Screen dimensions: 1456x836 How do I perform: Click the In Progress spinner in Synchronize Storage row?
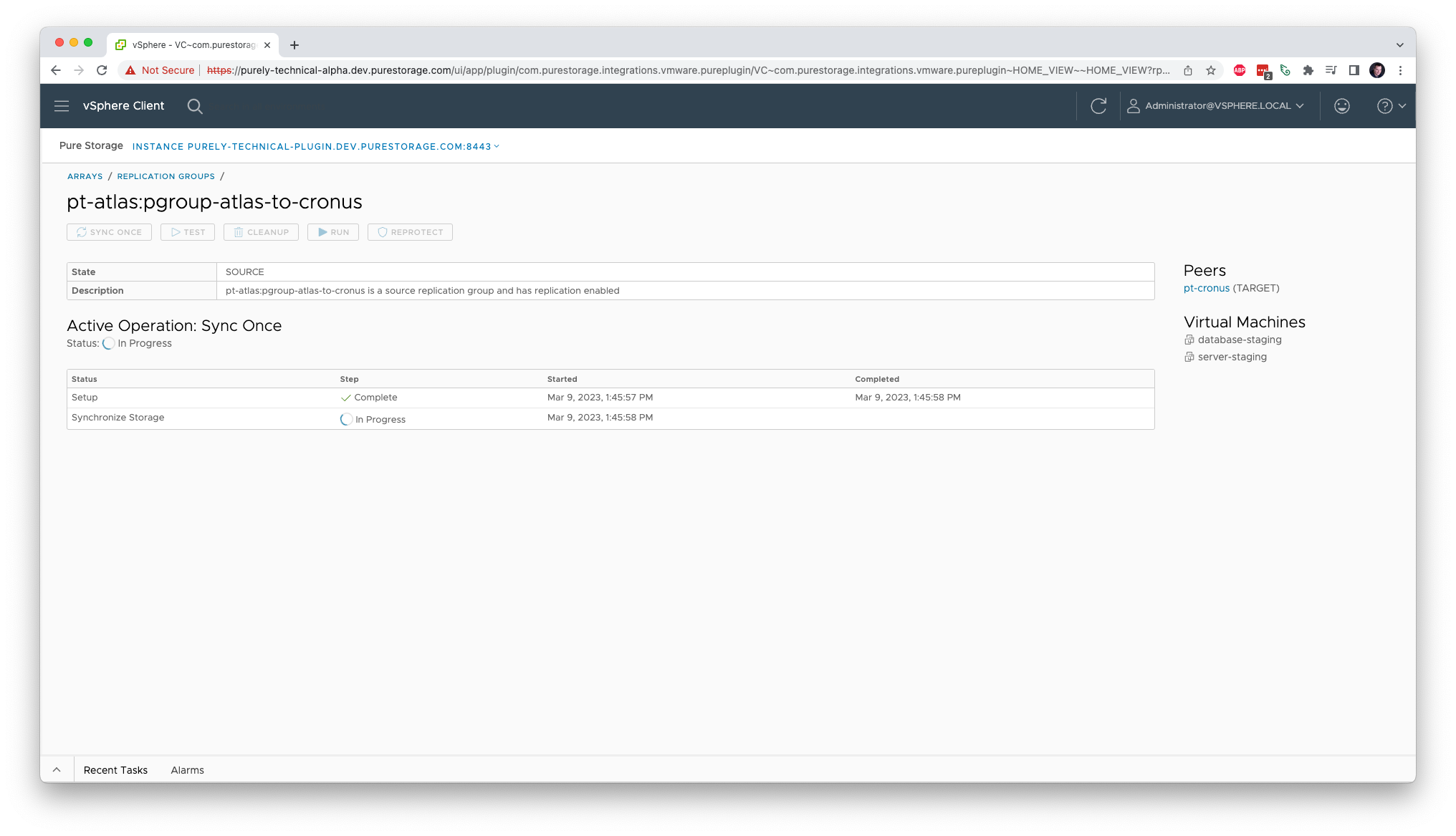pyautogui.click(x=346, y=420)
